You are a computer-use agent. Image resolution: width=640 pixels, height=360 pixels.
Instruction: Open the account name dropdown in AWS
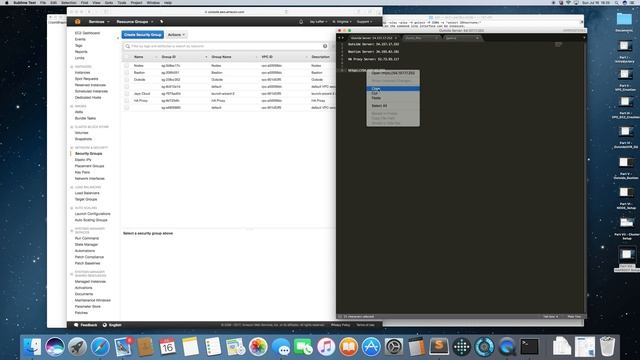(x=318, y=22)
